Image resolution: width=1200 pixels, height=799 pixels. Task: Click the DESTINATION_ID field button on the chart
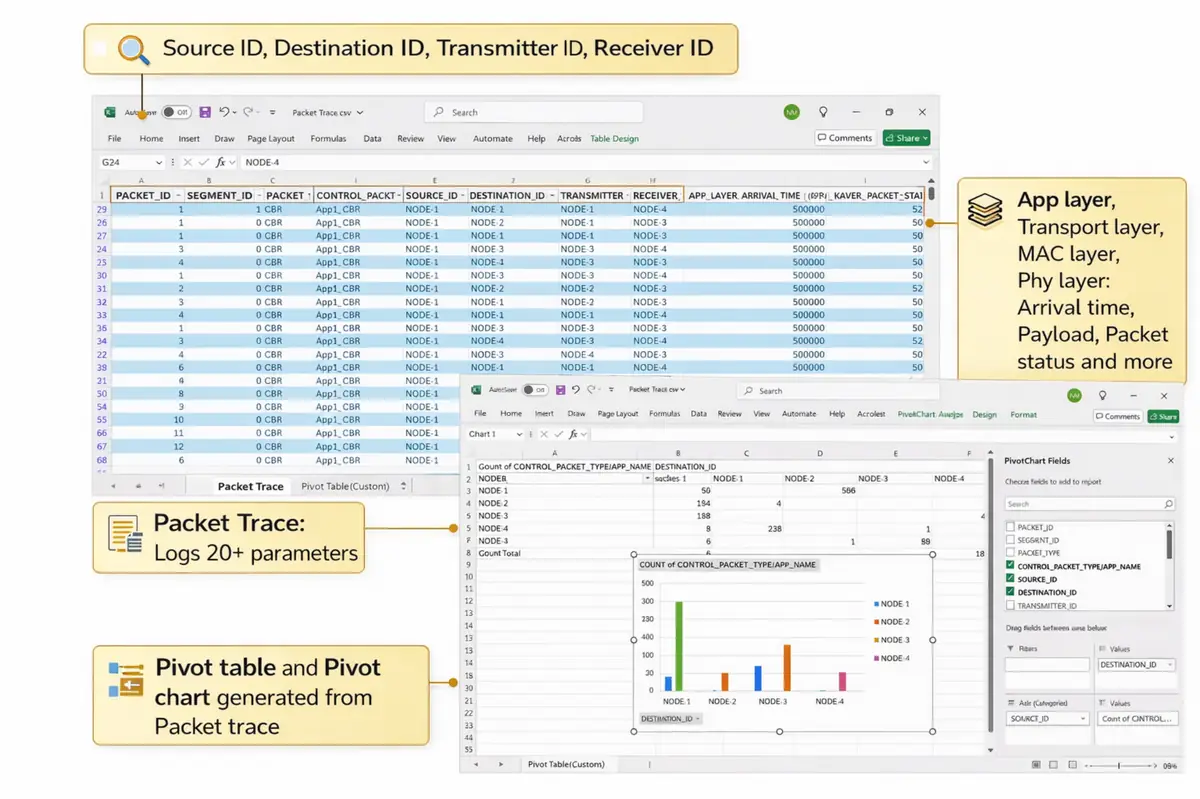click(670, 719)
